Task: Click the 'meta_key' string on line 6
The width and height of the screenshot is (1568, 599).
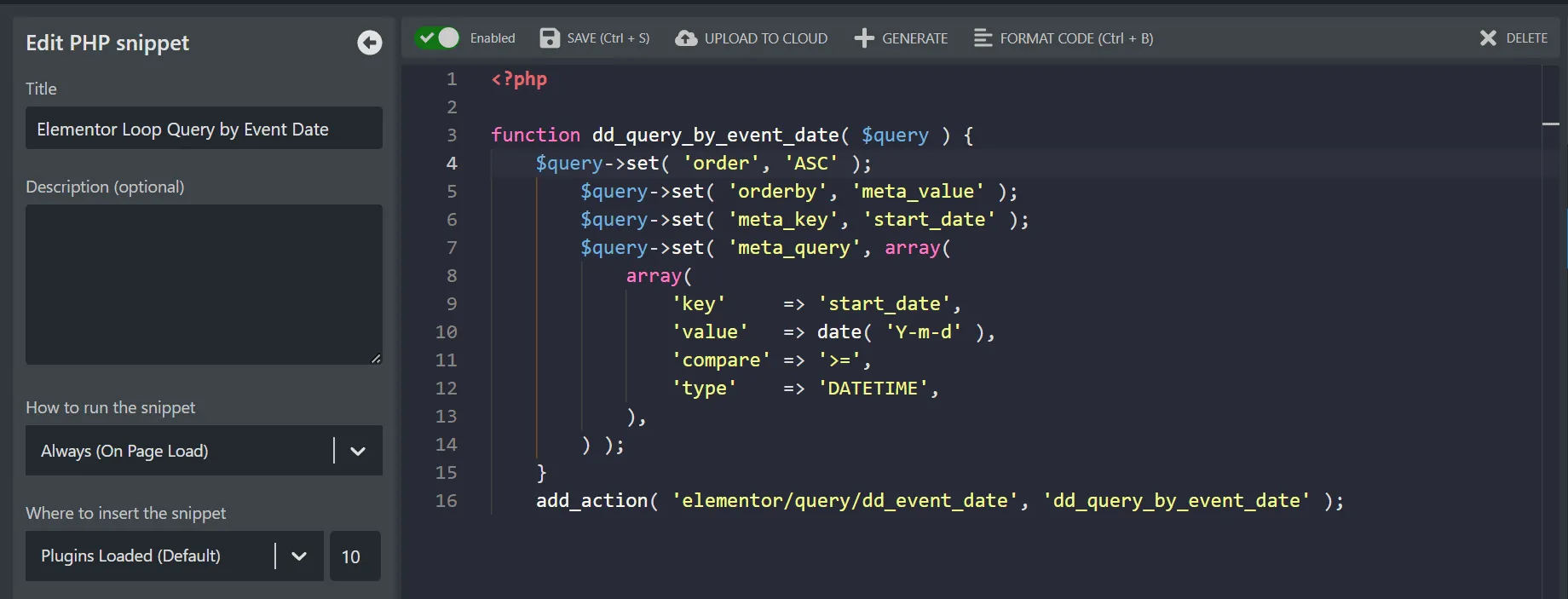Action: point(782,220)
